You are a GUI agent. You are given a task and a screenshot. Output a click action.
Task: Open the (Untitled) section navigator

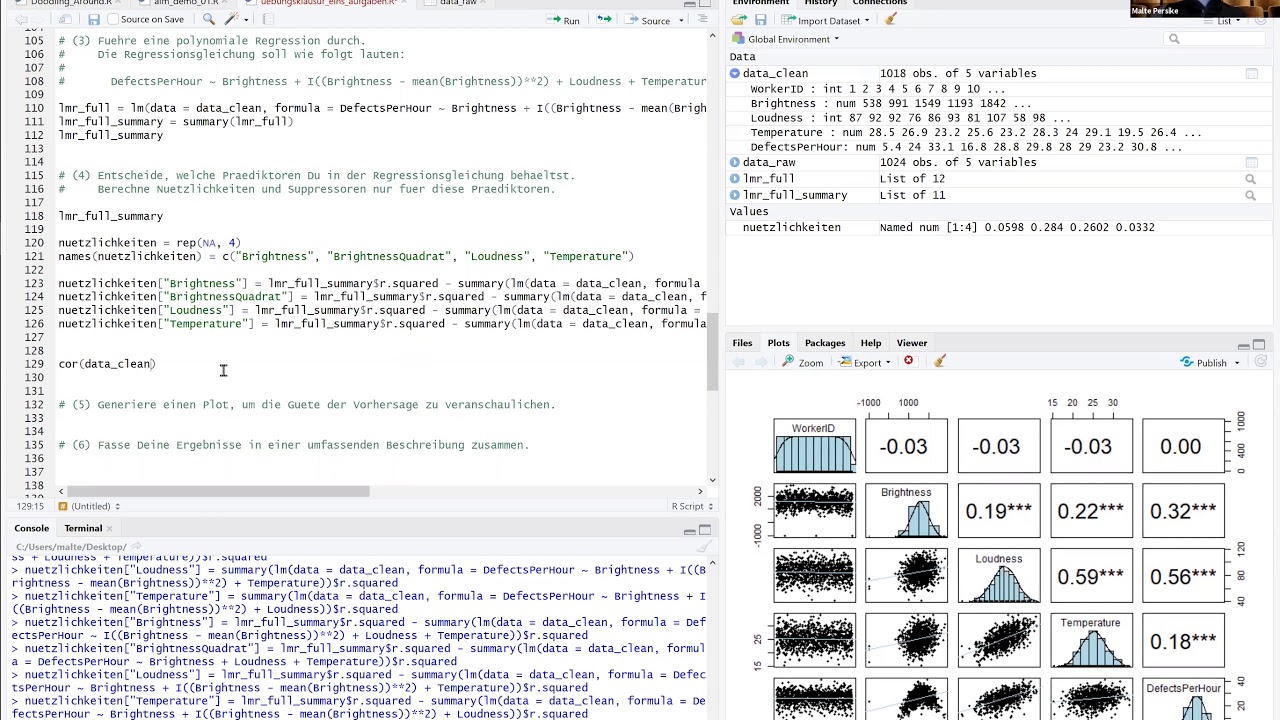click(x=89, y=507)
